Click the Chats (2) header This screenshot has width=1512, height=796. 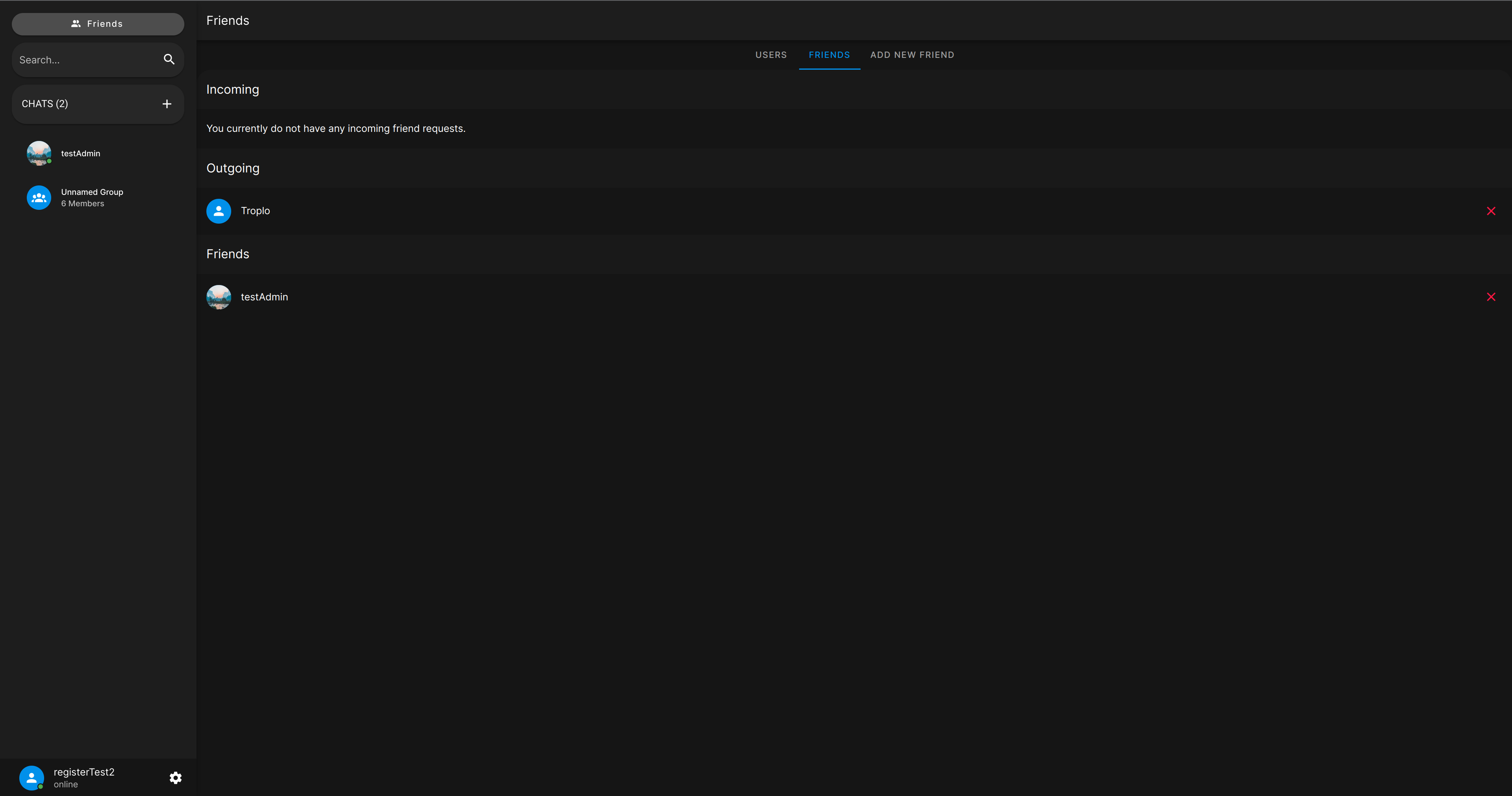point(45,104)
